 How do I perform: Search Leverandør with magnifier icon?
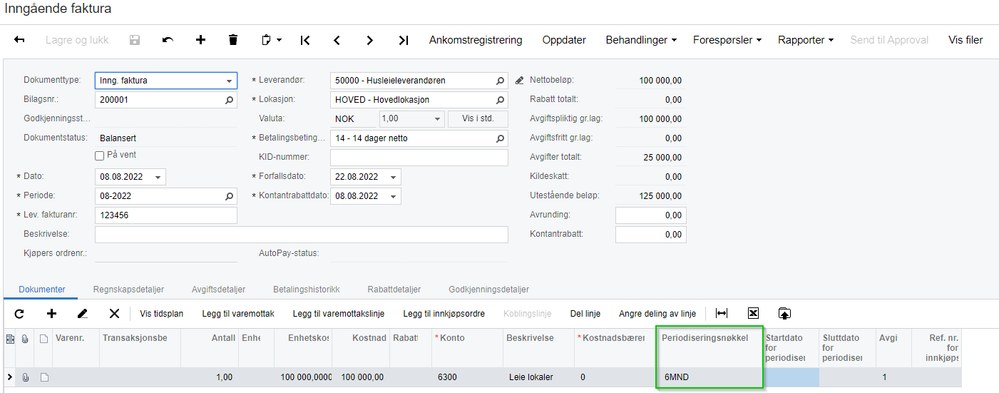click(x=500, y=81)
